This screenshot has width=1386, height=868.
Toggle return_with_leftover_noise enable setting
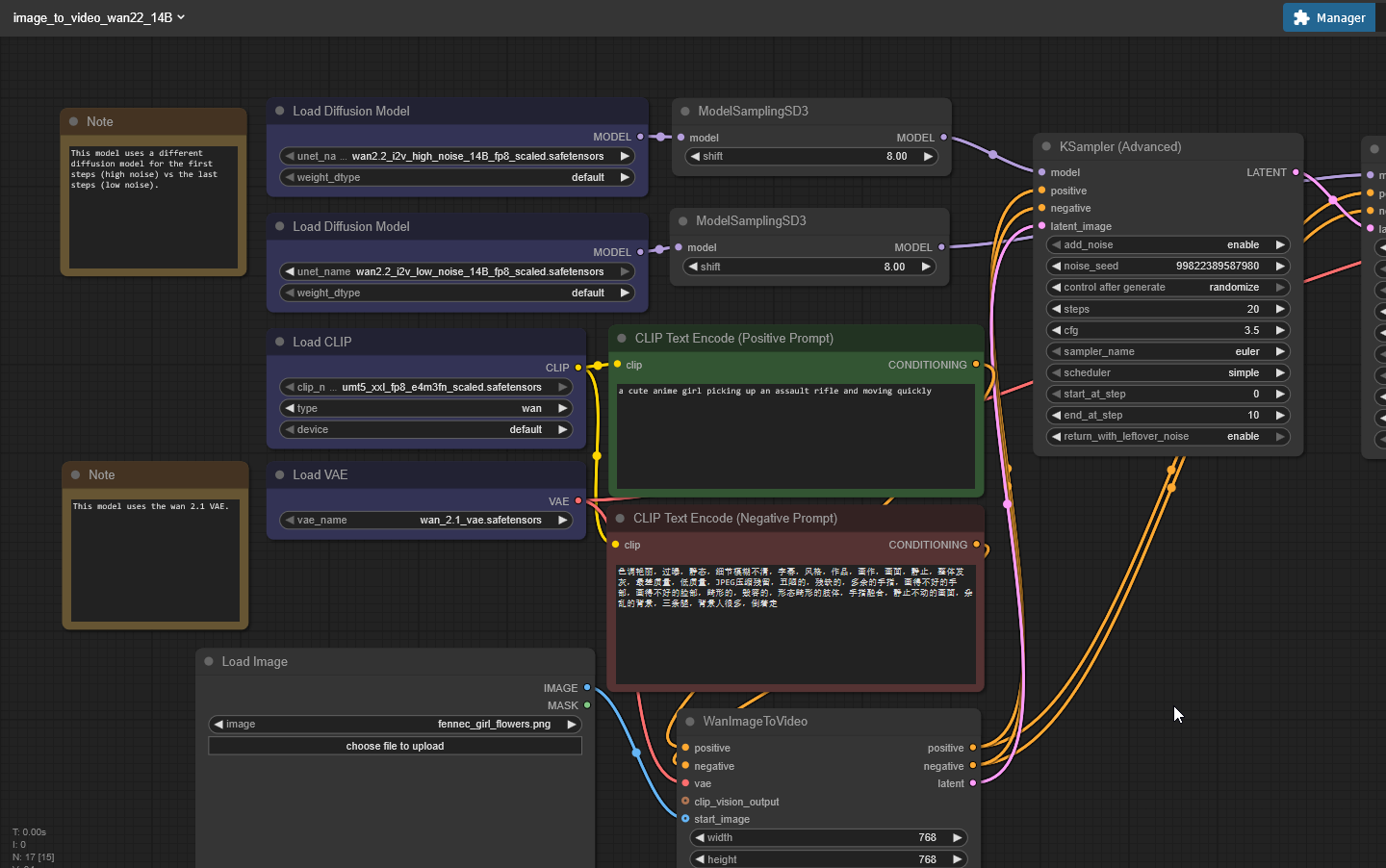(x=1167, y=437)
